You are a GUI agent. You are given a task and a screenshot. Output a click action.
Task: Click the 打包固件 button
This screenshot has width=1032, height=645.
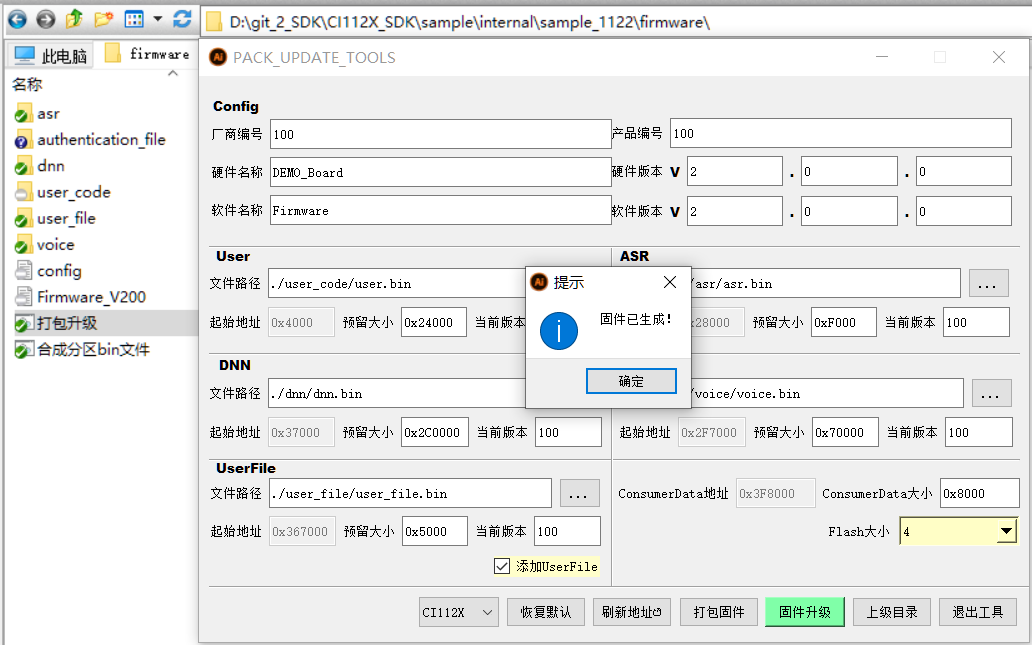718,611
